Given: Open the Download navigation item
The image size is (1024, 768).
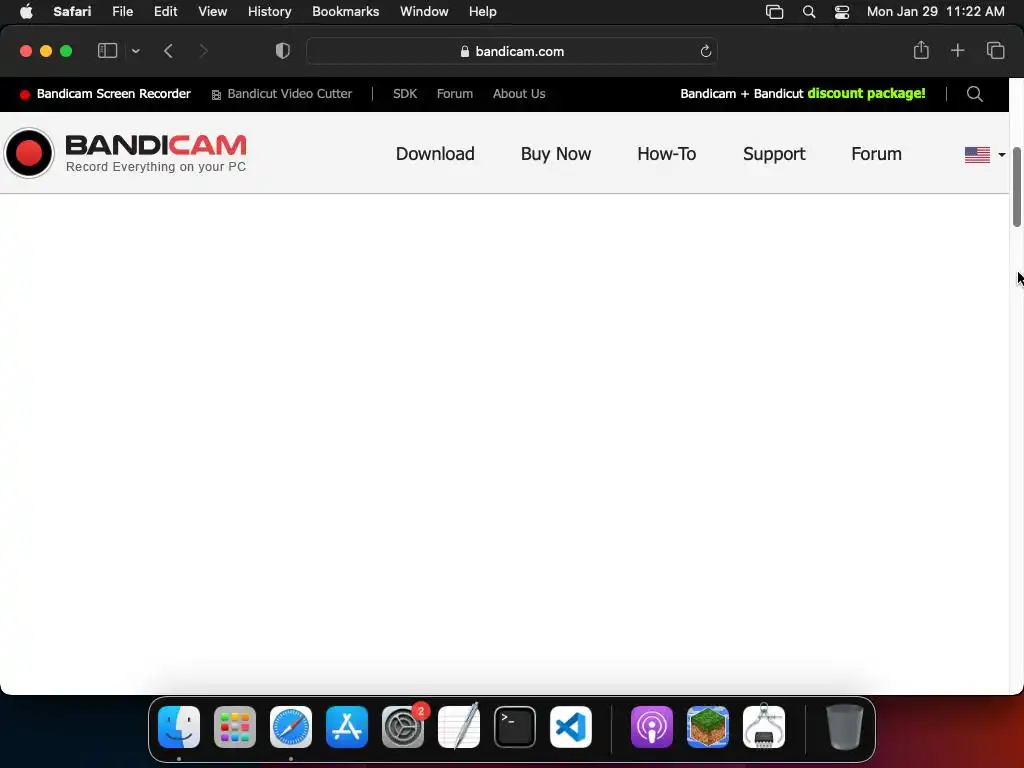Looking at the screenshot, I should coord(435,153).
